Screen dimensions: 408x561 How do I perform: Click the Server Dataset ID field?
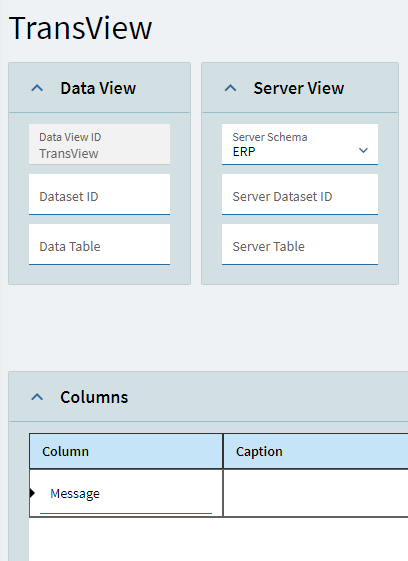click(300, 195)
